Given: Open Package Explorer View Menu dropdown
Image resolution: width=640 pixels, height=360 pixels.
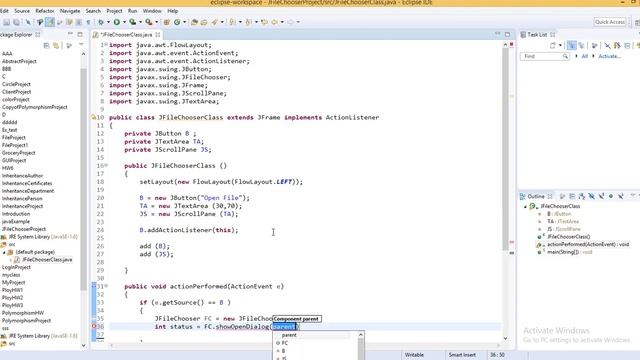Looking at the screenshot, I should [81, 45].
